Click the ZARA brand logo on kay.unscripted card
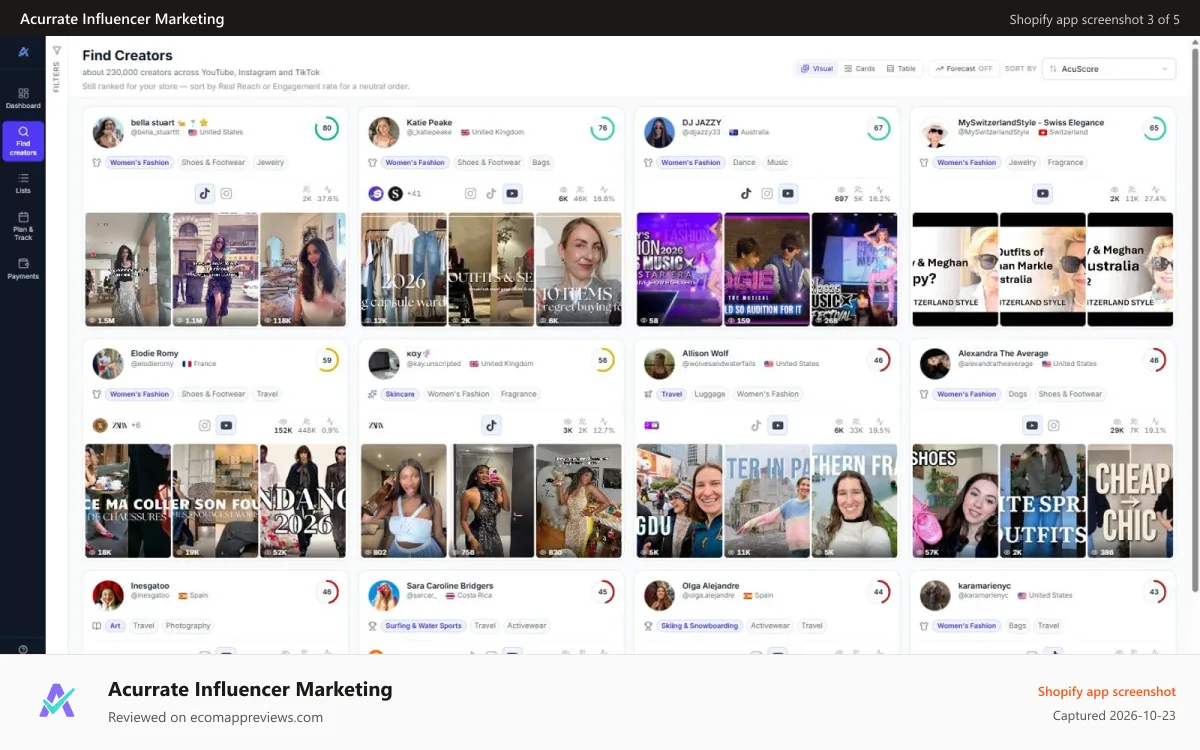The image size is (1200, 750). pos(376,425)
